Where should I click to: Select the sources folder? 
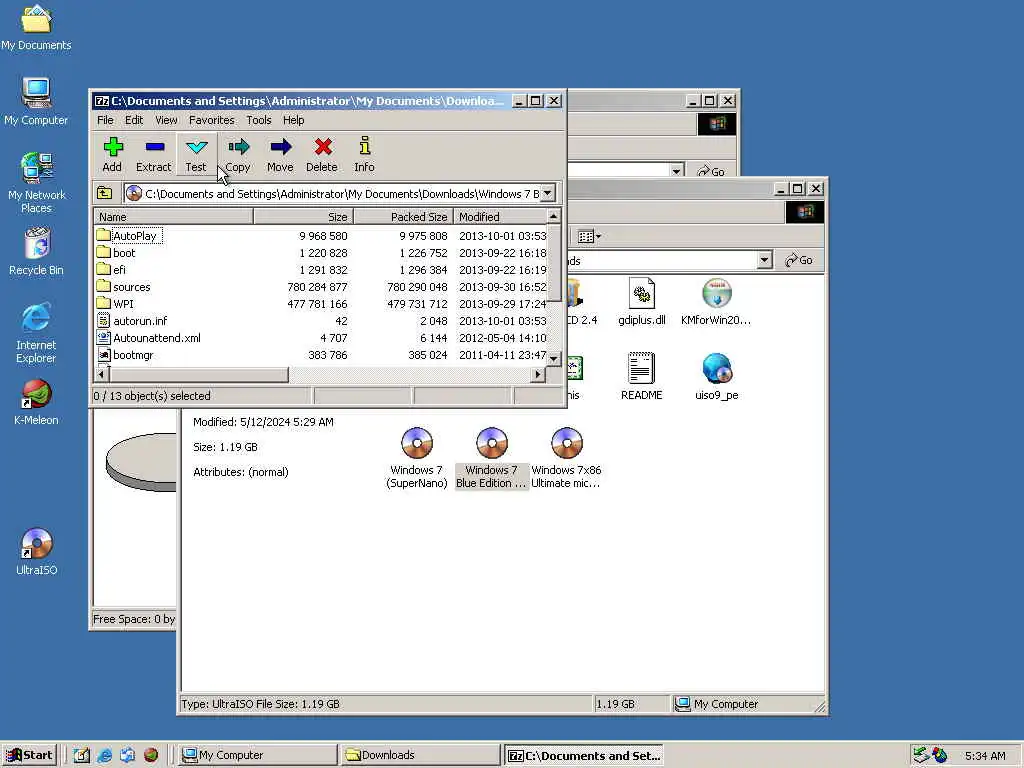pos(124,287)
